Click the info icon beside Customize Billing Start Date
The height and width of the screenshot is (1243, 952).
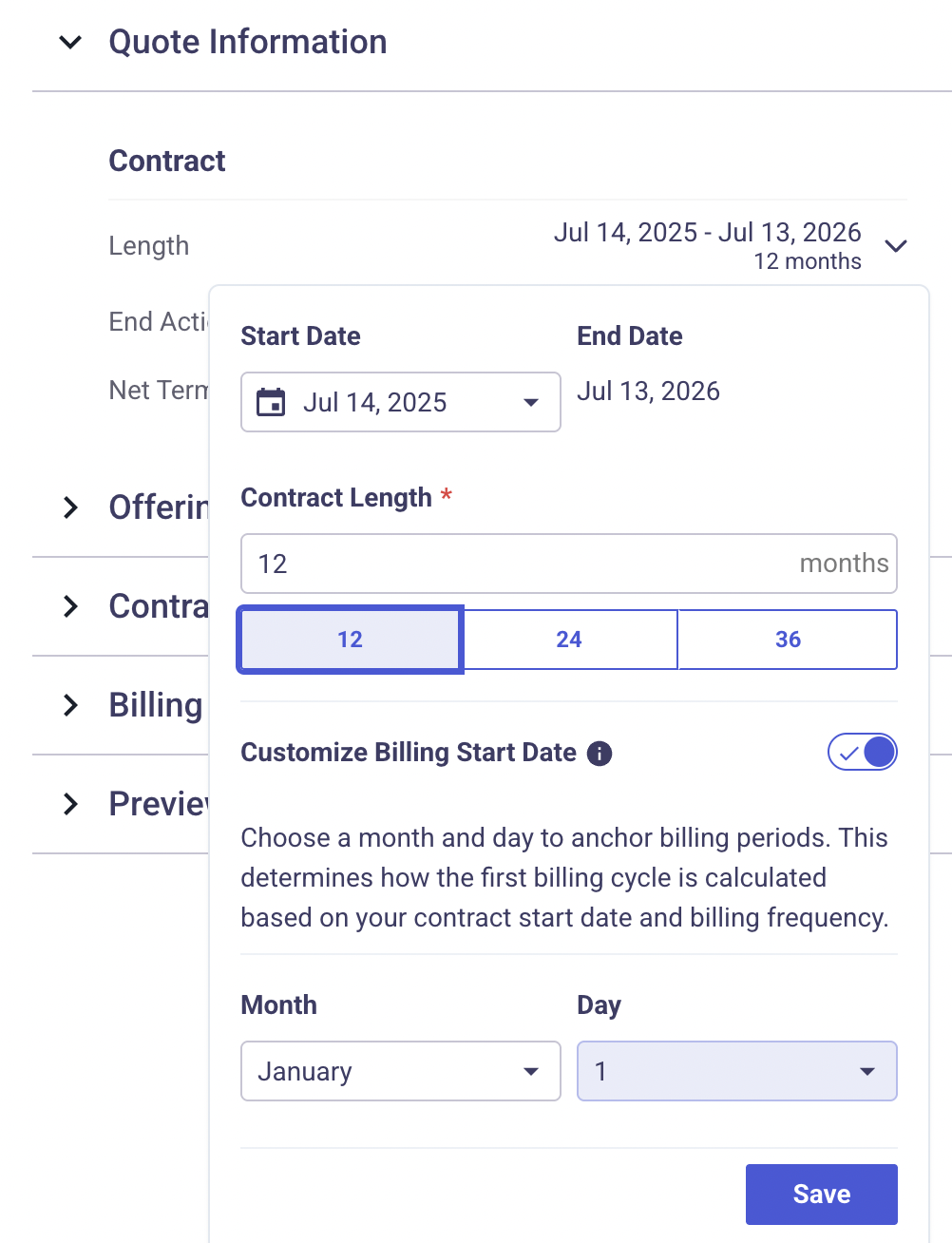(x=600, y=754)
